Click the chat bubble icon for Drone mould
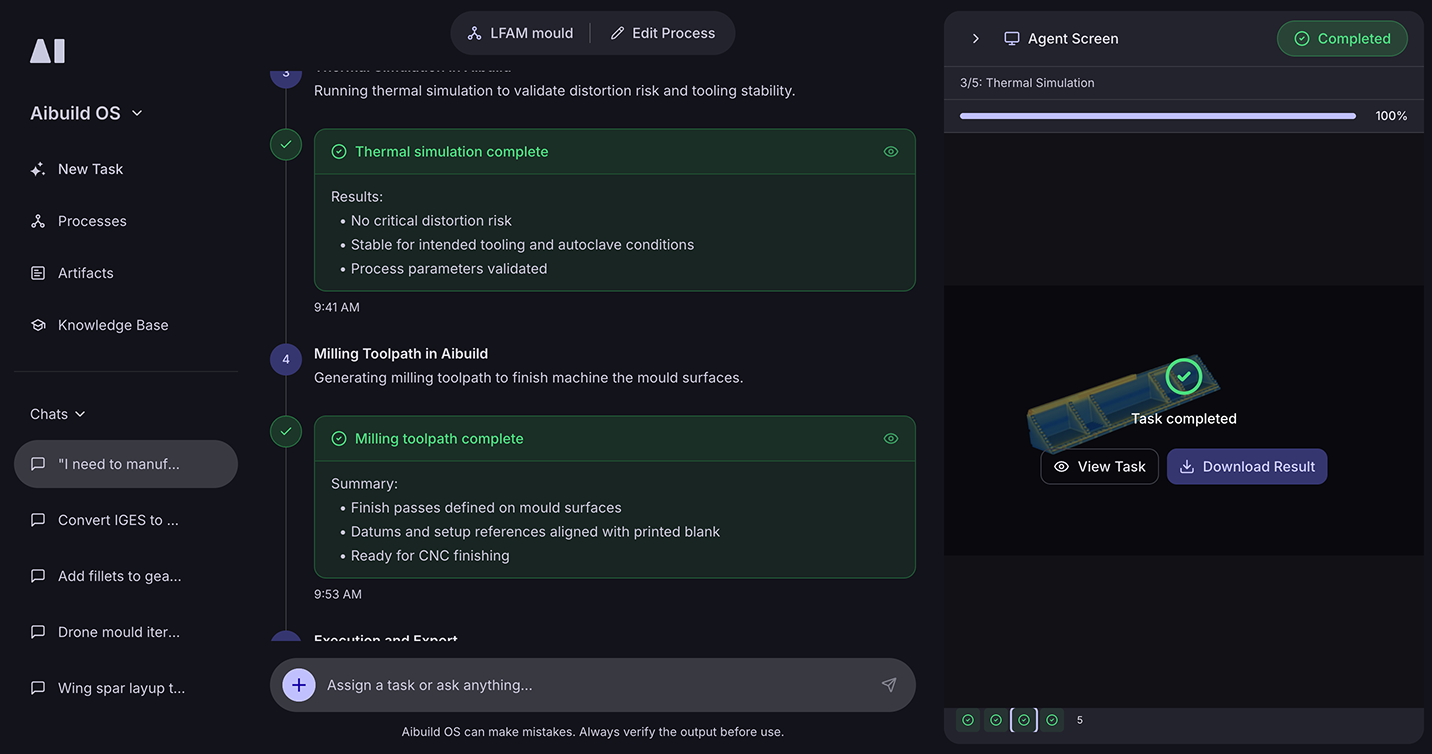Screen dimensions: 1432x754 (x=38, y=632)
